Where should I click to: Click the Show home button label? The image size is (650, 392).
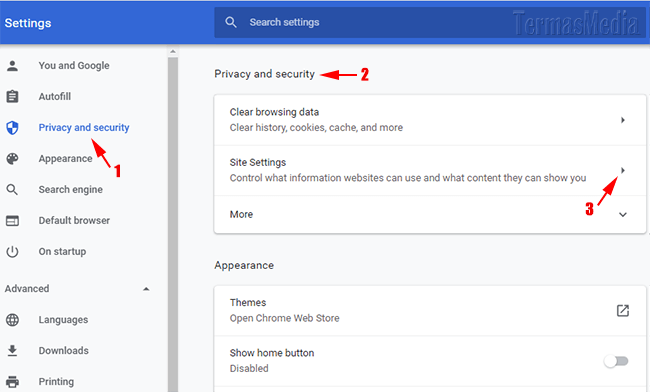272,353
